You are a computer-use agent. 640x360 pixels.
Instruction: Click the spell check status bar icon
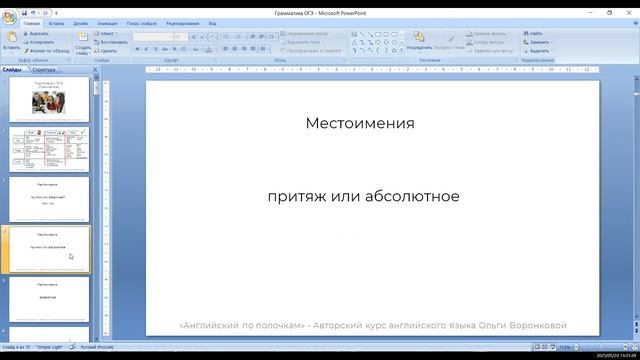click(x=72, y=347)
